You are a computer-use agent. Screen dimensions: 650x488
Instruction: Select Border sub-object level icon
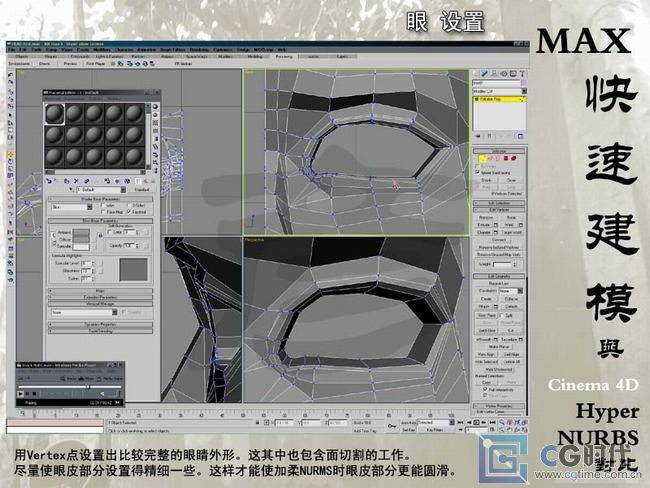tap(498, 158)
